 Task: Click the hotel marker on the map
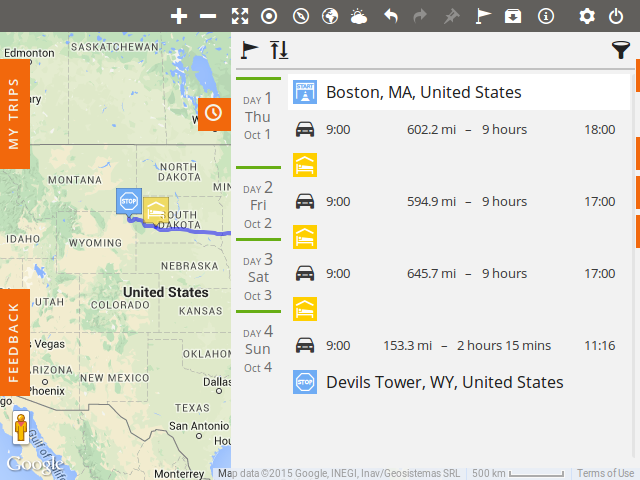(157, 211)
